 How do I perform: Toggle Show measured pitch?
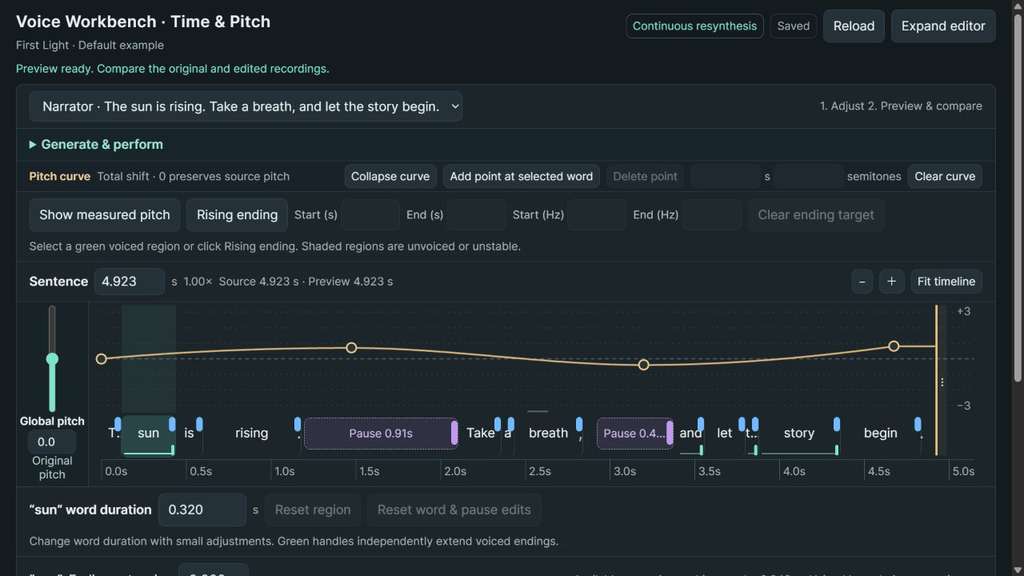(104, 215)
